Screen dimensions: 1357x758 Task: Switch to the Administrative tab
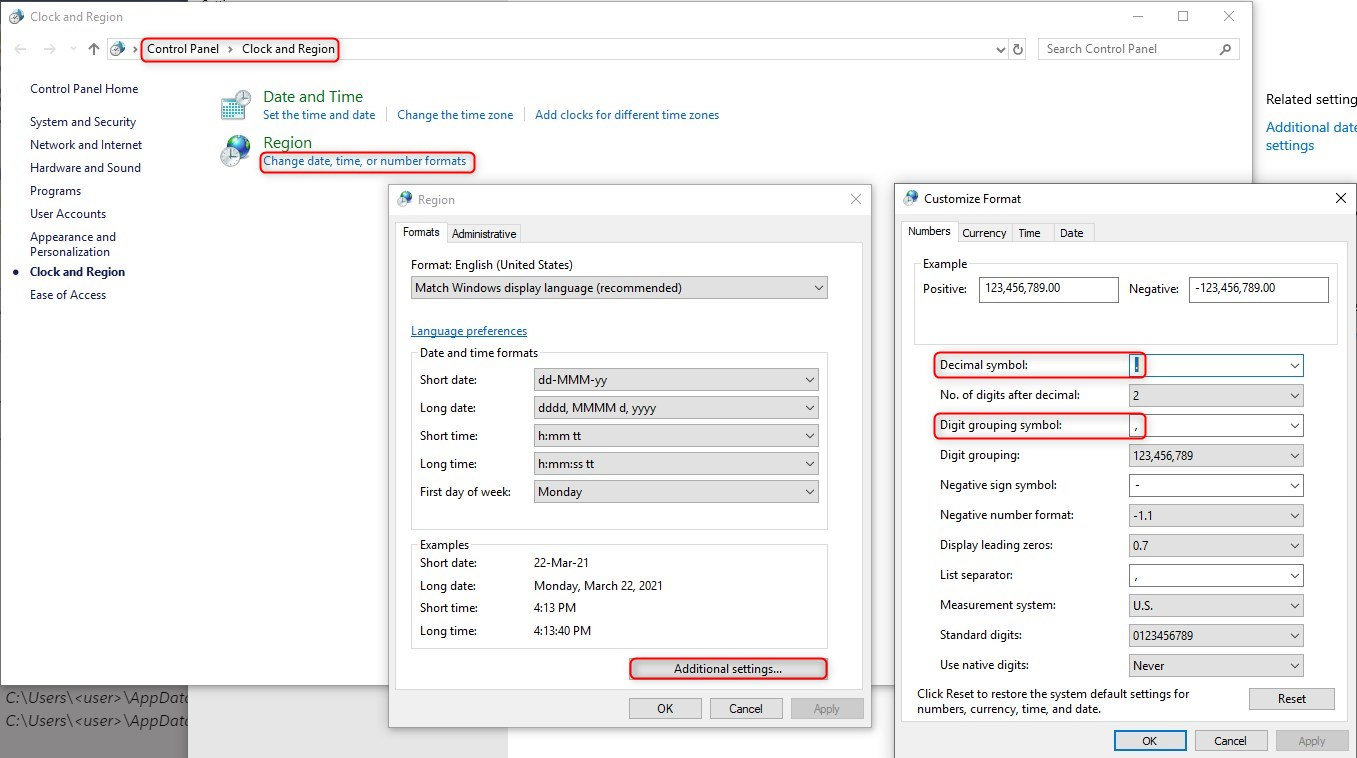[484, 232]
